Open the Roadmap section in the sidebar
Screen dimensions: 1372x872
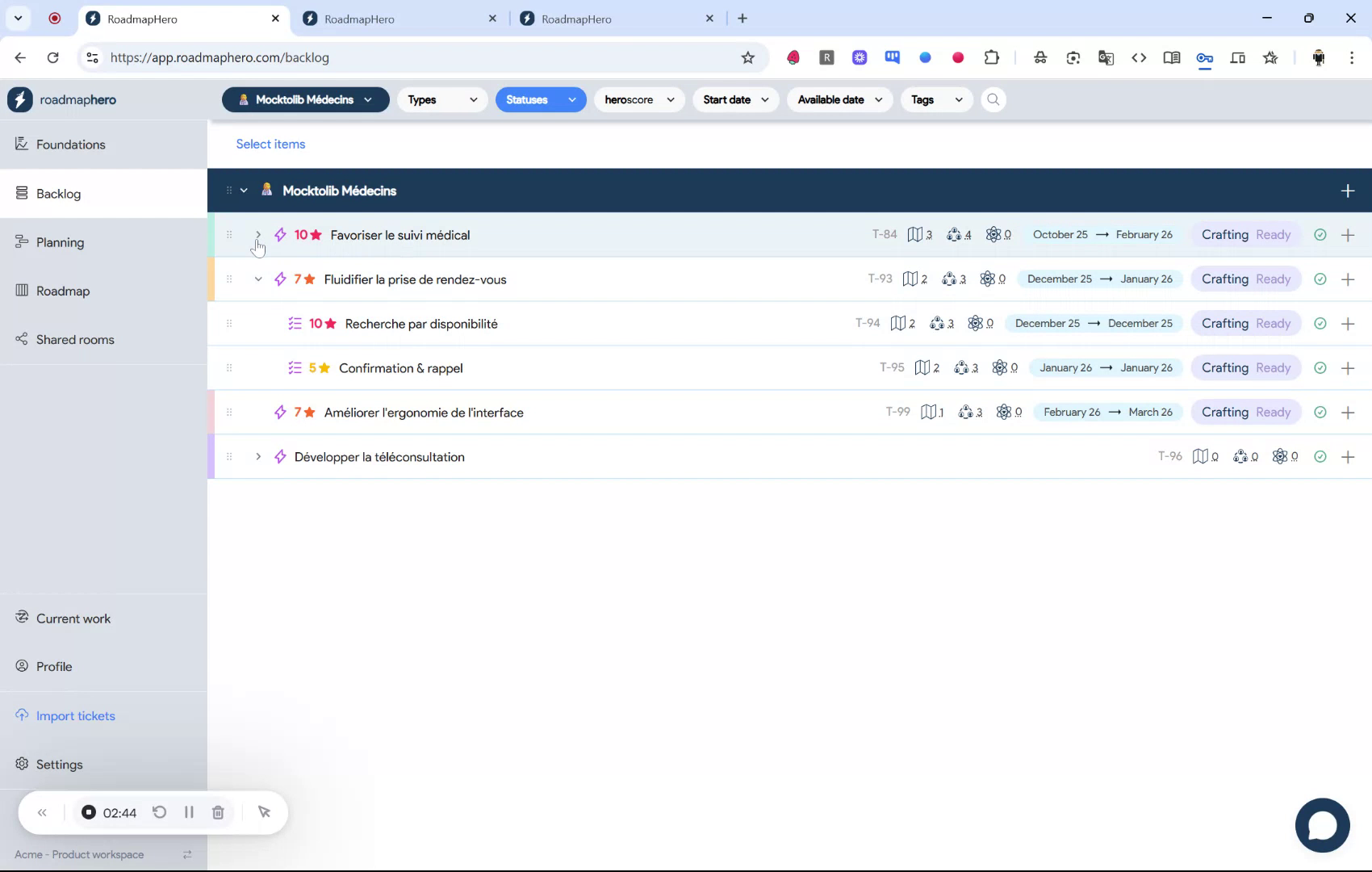pyautogui.click(x=63, y=291)
